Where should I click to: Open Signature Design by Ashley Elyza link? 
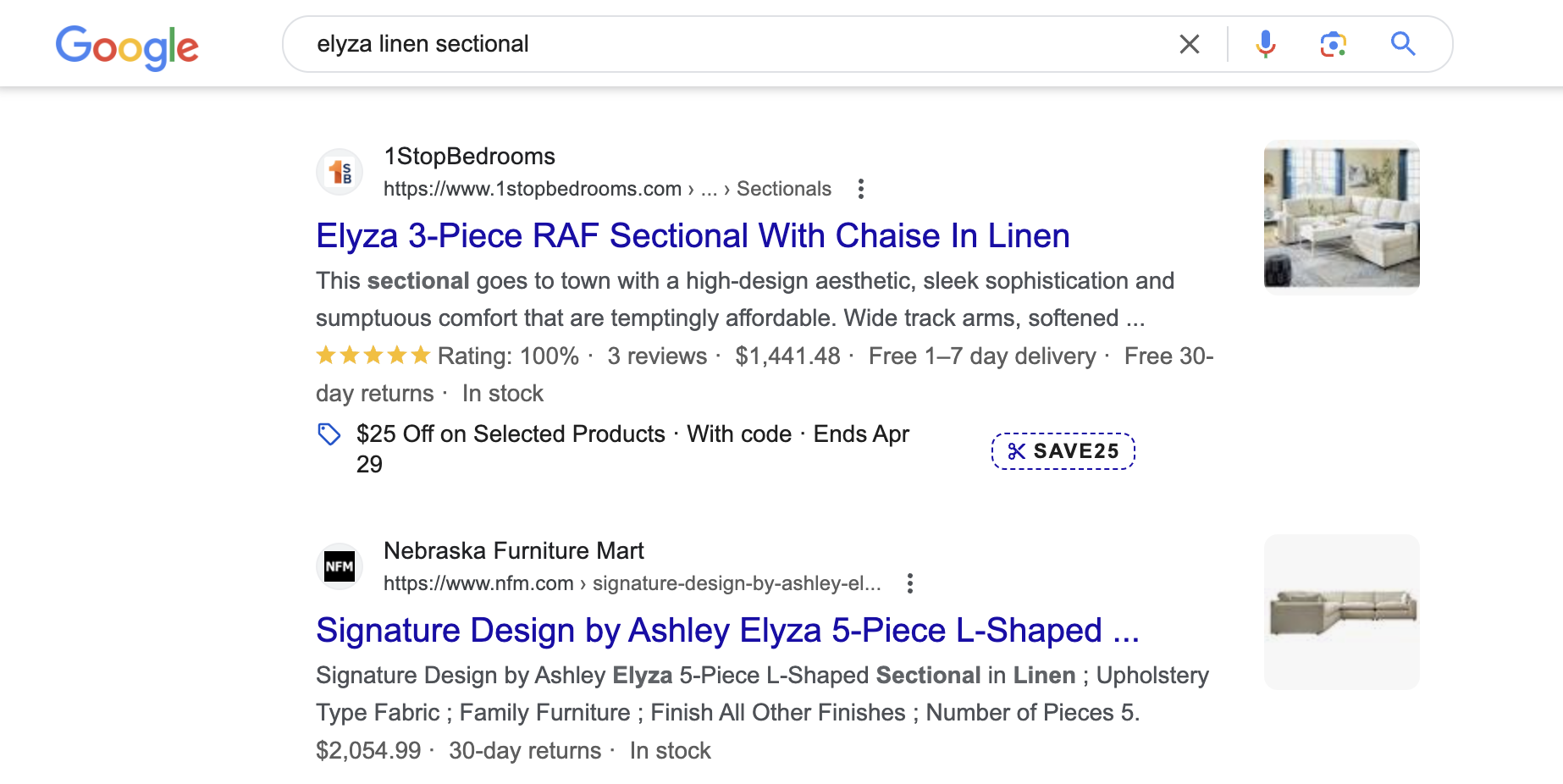(727, 631)
